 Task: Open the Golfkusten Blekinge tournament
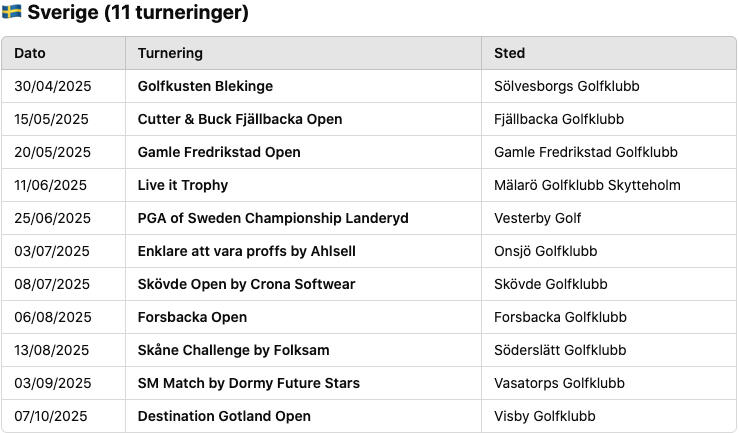click(205, 86)
